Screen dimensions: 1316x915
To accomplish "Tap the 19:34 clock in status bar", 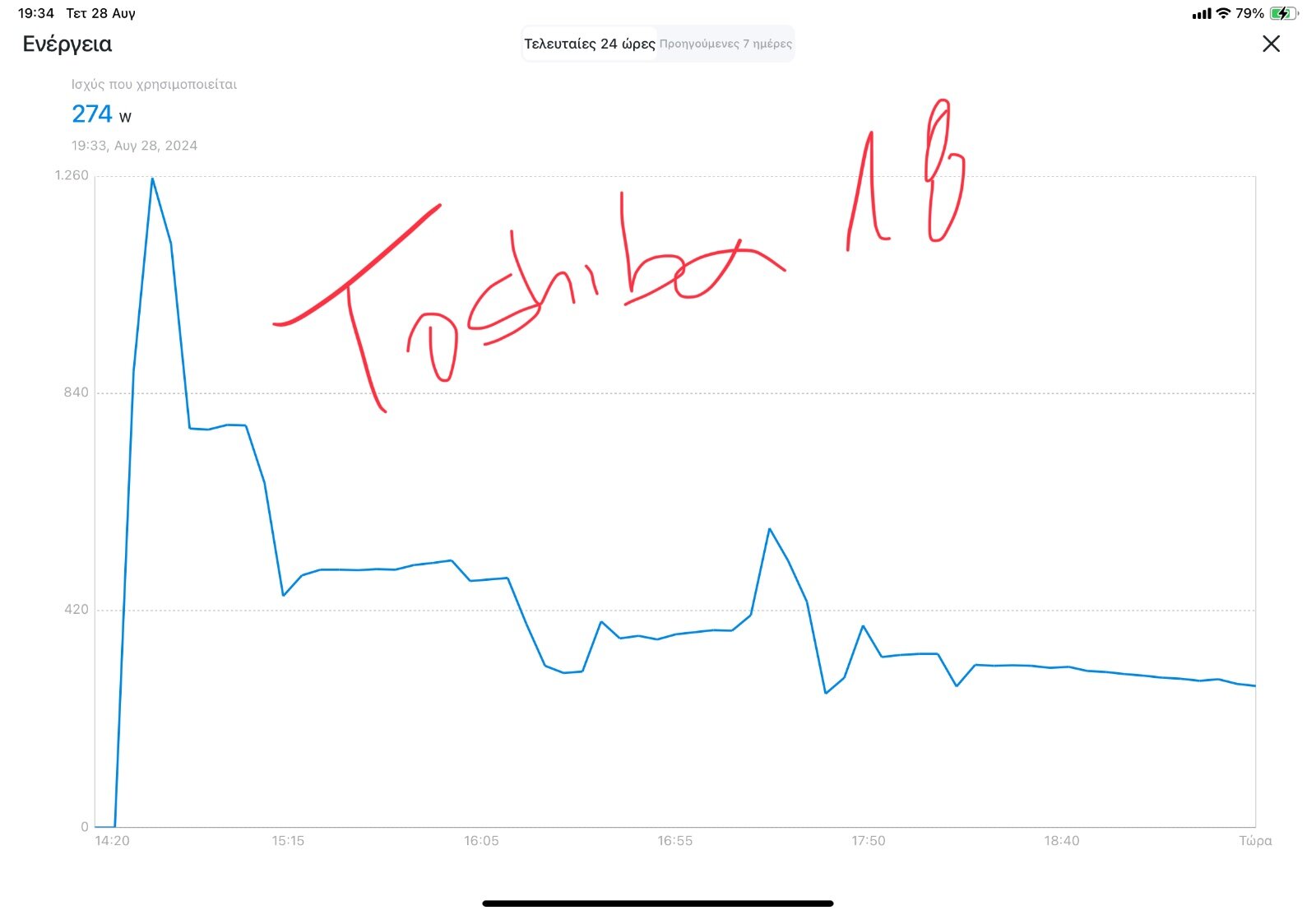I will [36, 13].
